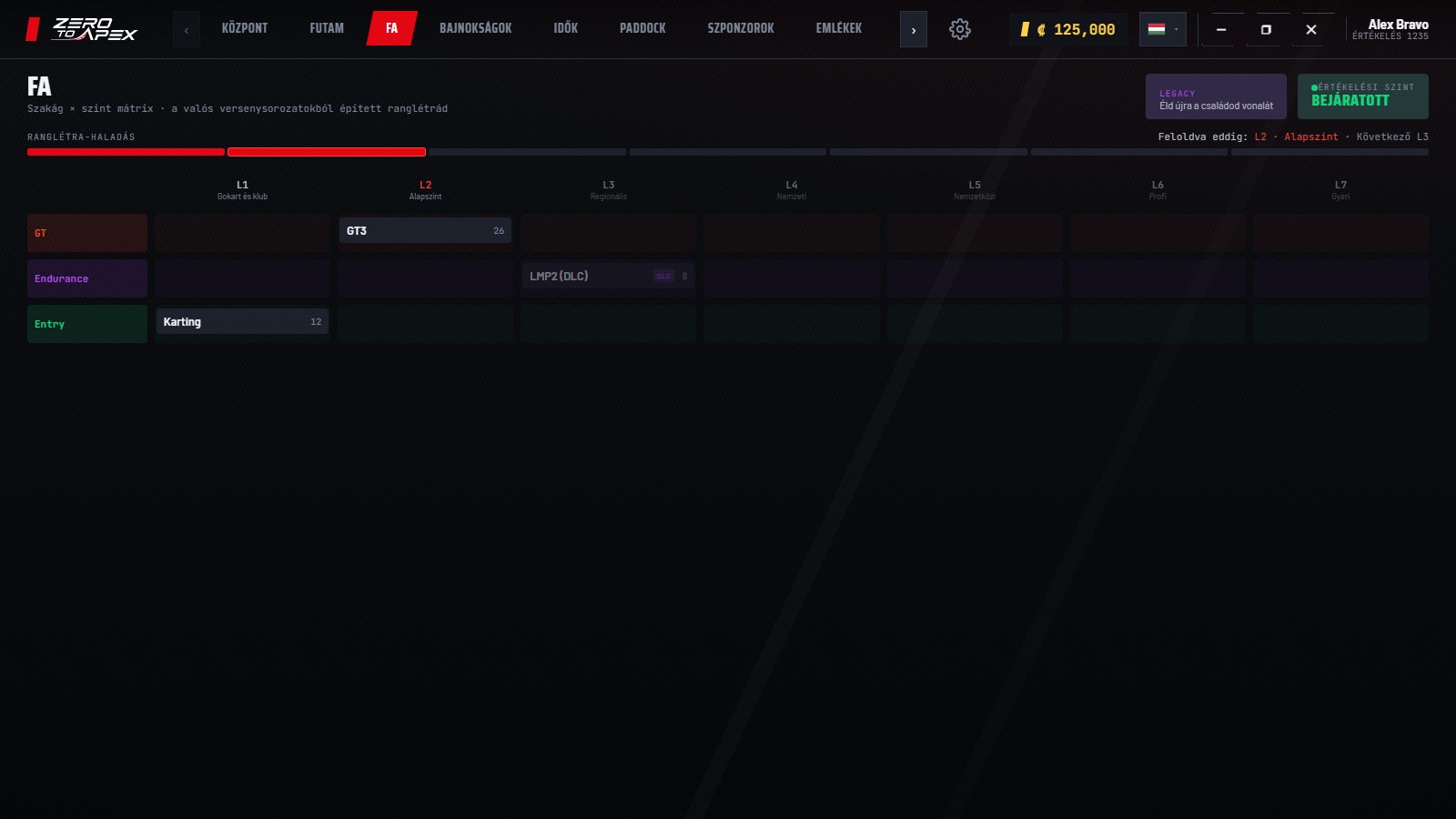Click the first filled ladder progress segment

click(x=126, y=152)
